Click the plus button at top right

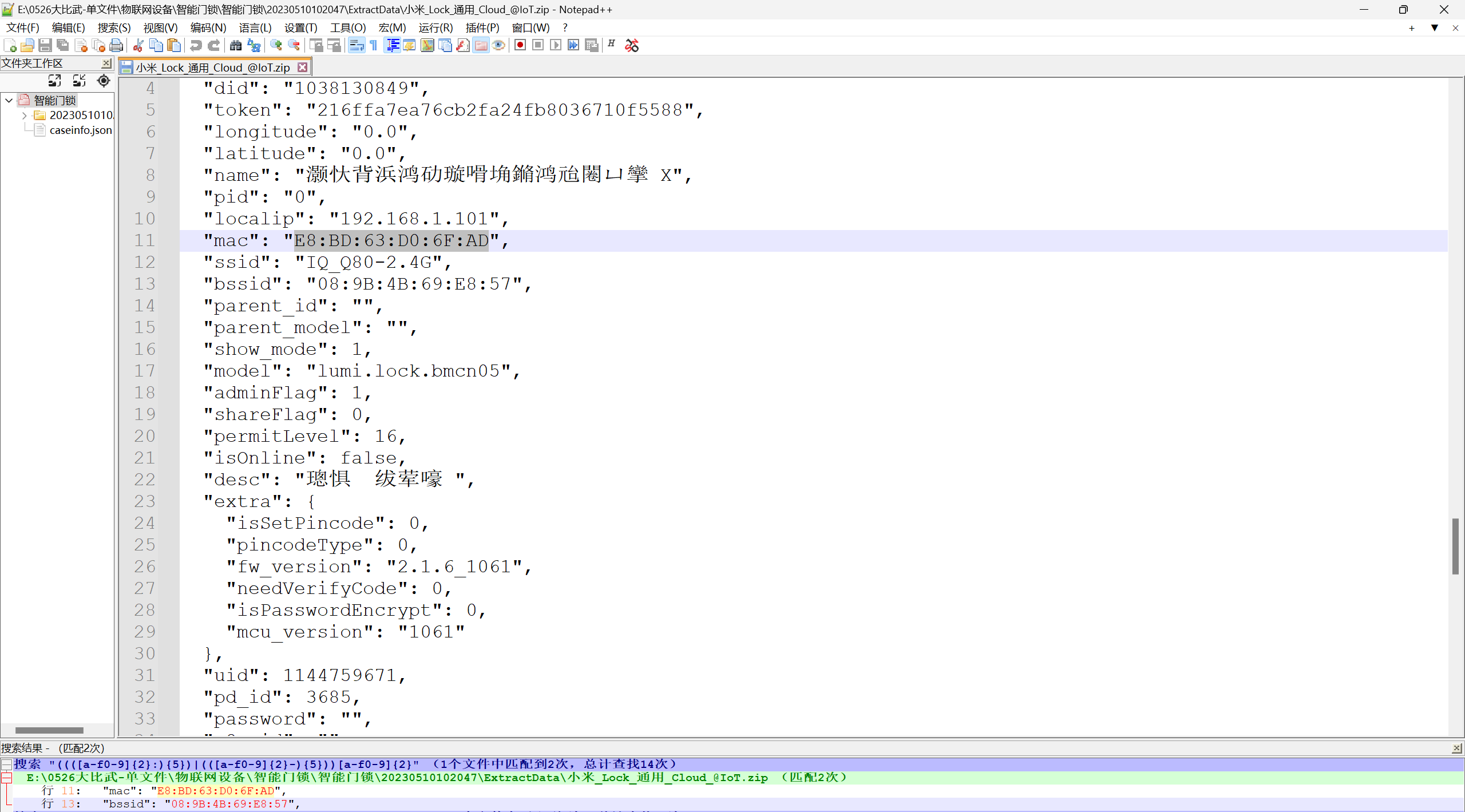[x=1412, y=27]
